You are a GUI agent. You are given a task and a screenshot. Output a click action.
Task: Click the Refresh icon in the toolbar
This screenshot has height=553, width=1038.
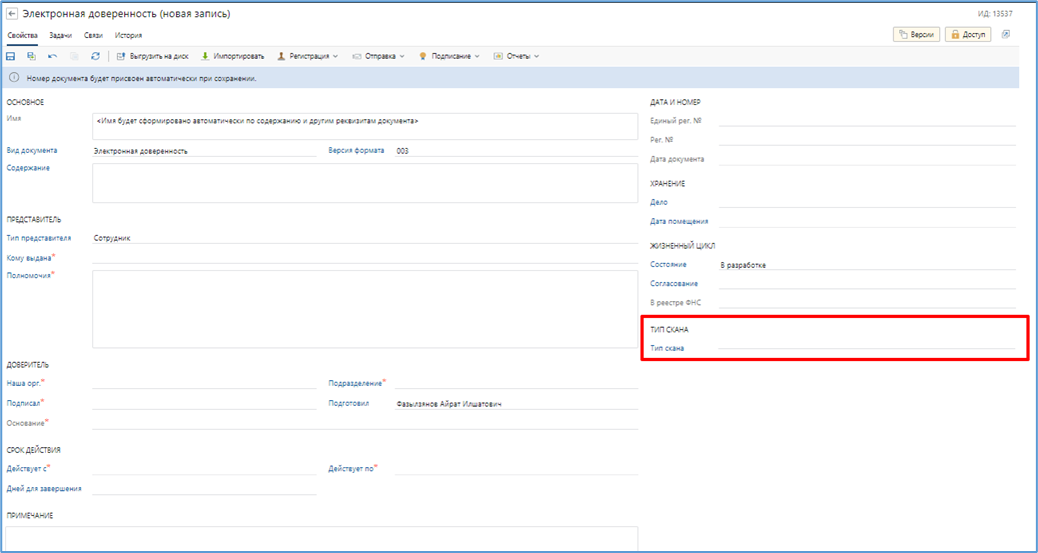pos(95,56)
